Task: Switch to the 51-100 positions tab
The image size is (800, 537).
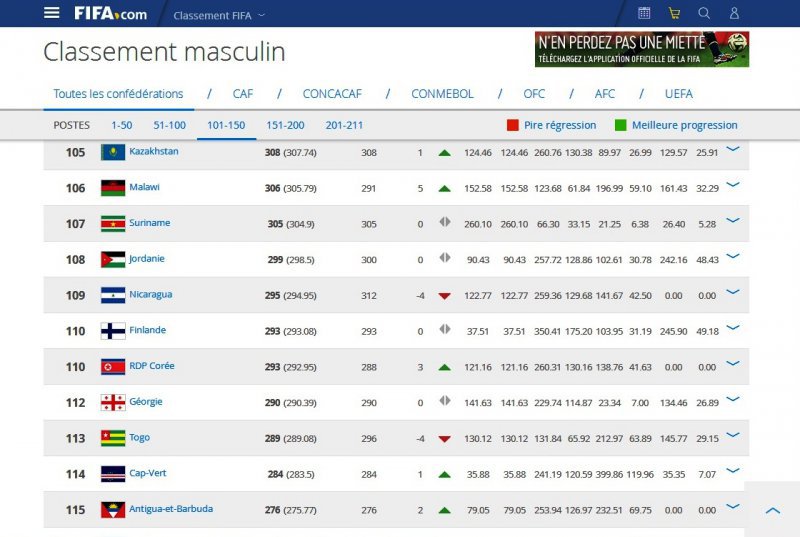Action: coord(169,125)
